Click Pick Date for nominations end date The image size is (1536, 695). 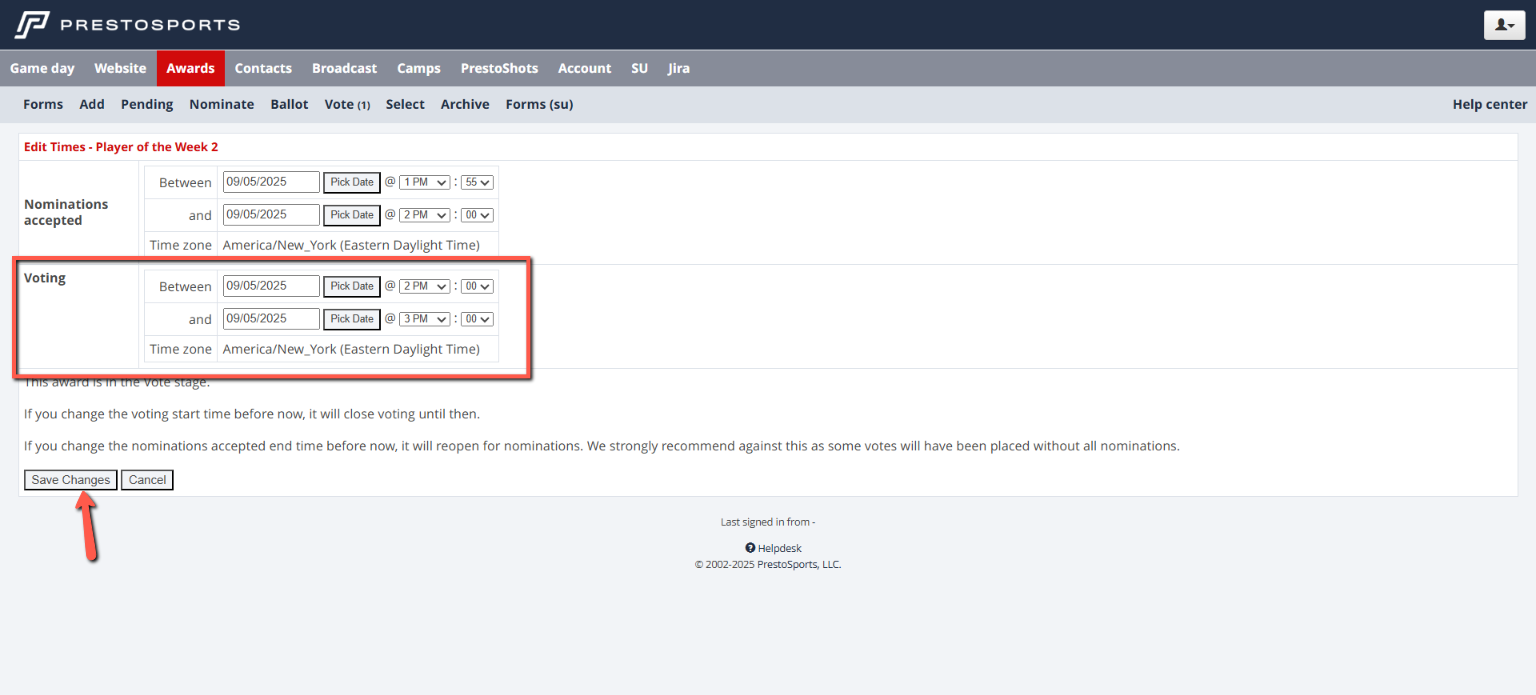(x=352, y=215)
